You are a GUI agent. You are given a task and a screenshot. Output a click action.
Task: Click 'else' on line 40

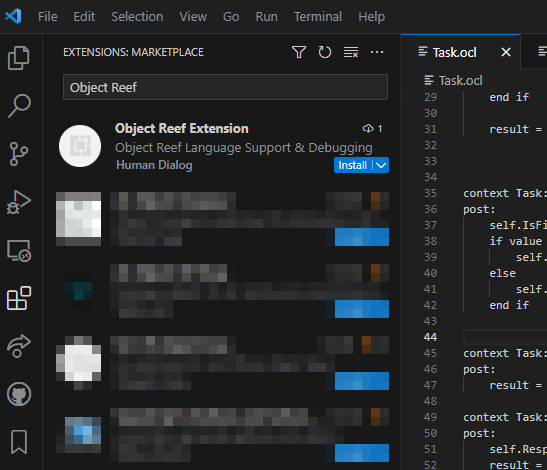502,273
